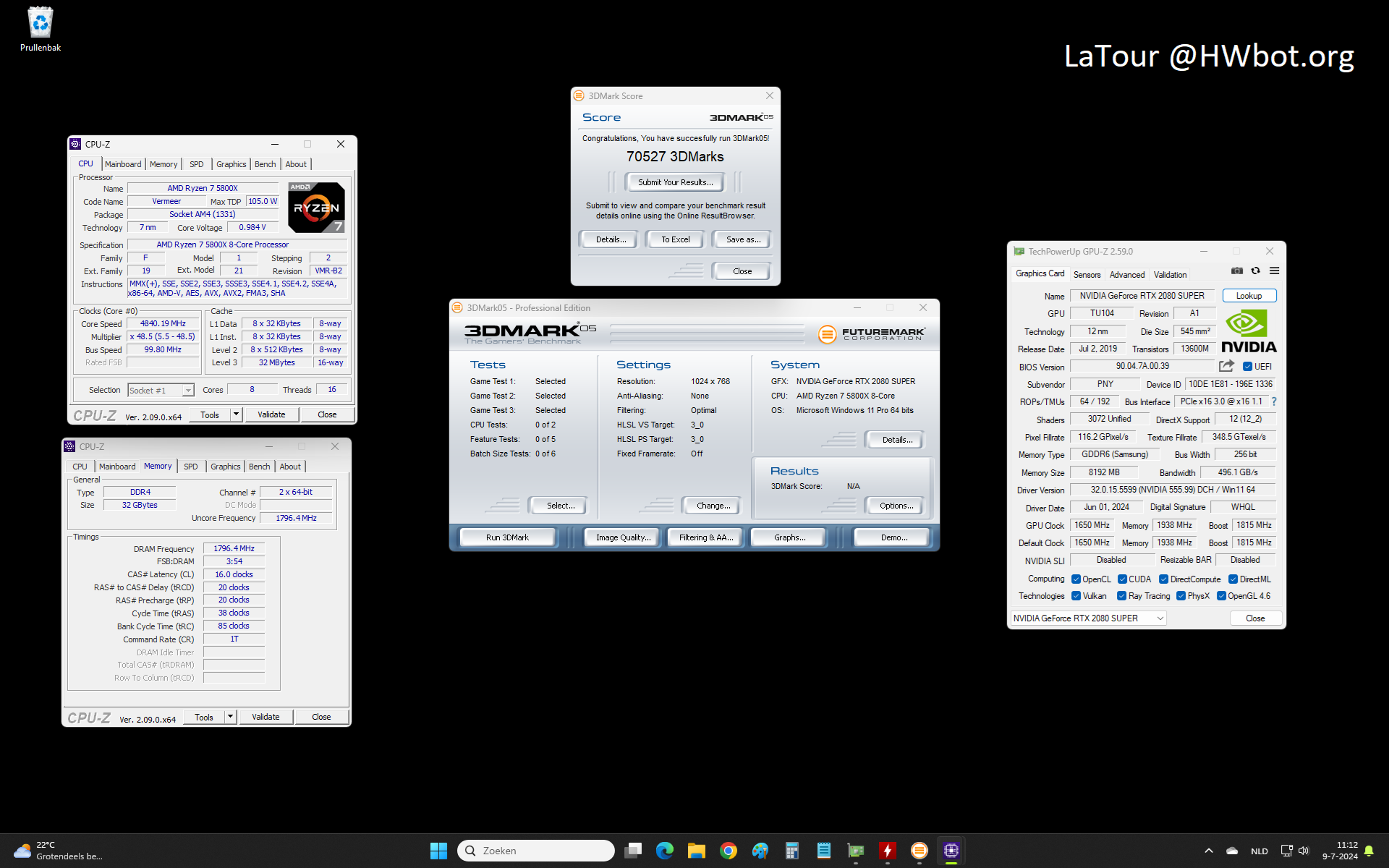Switch to Validation tab in GPU-Z
The height and width of the screenshot is (868, 1389).
[1170, 275]
